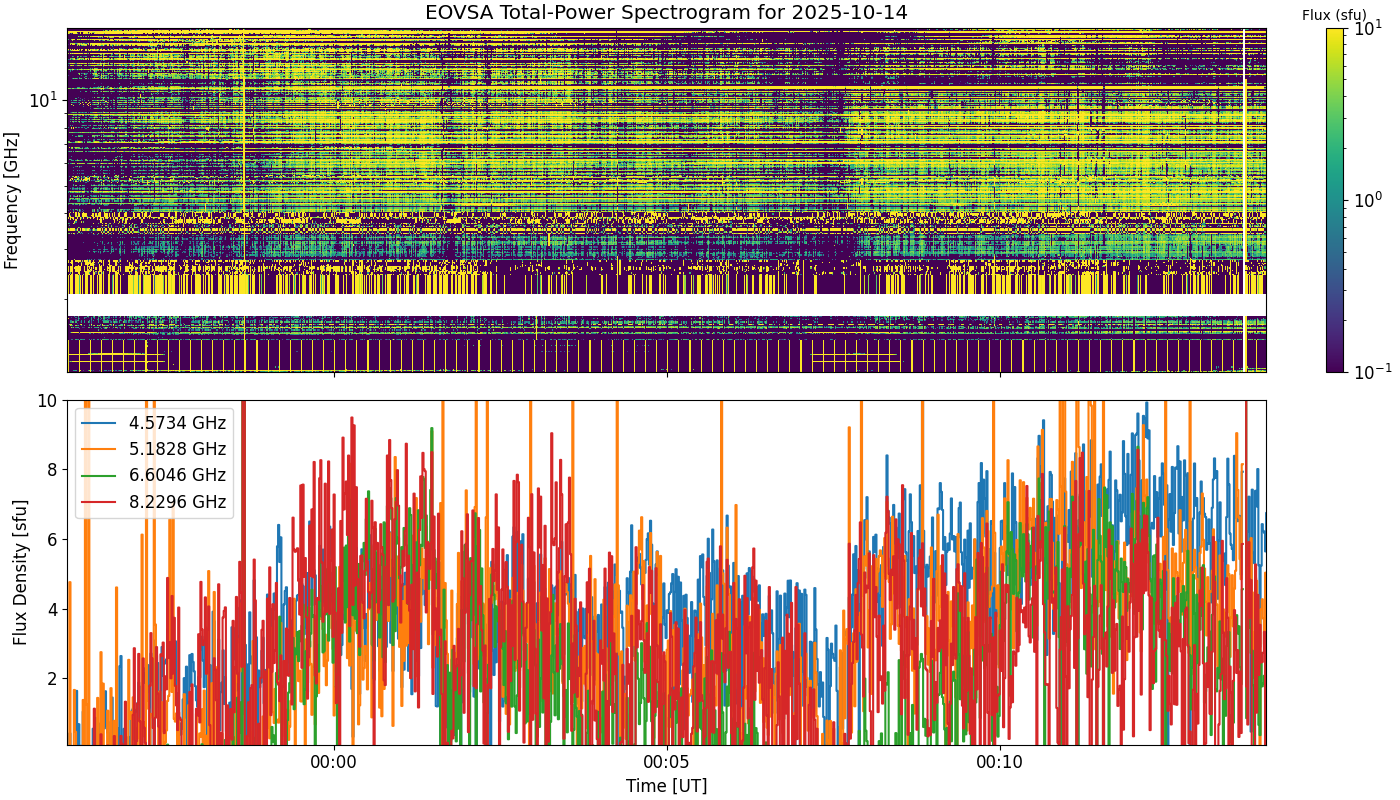Viewport: 1400px width, 800px height.
Task: Click the Time [UT] axis label
Action: [x=666, y=786]
